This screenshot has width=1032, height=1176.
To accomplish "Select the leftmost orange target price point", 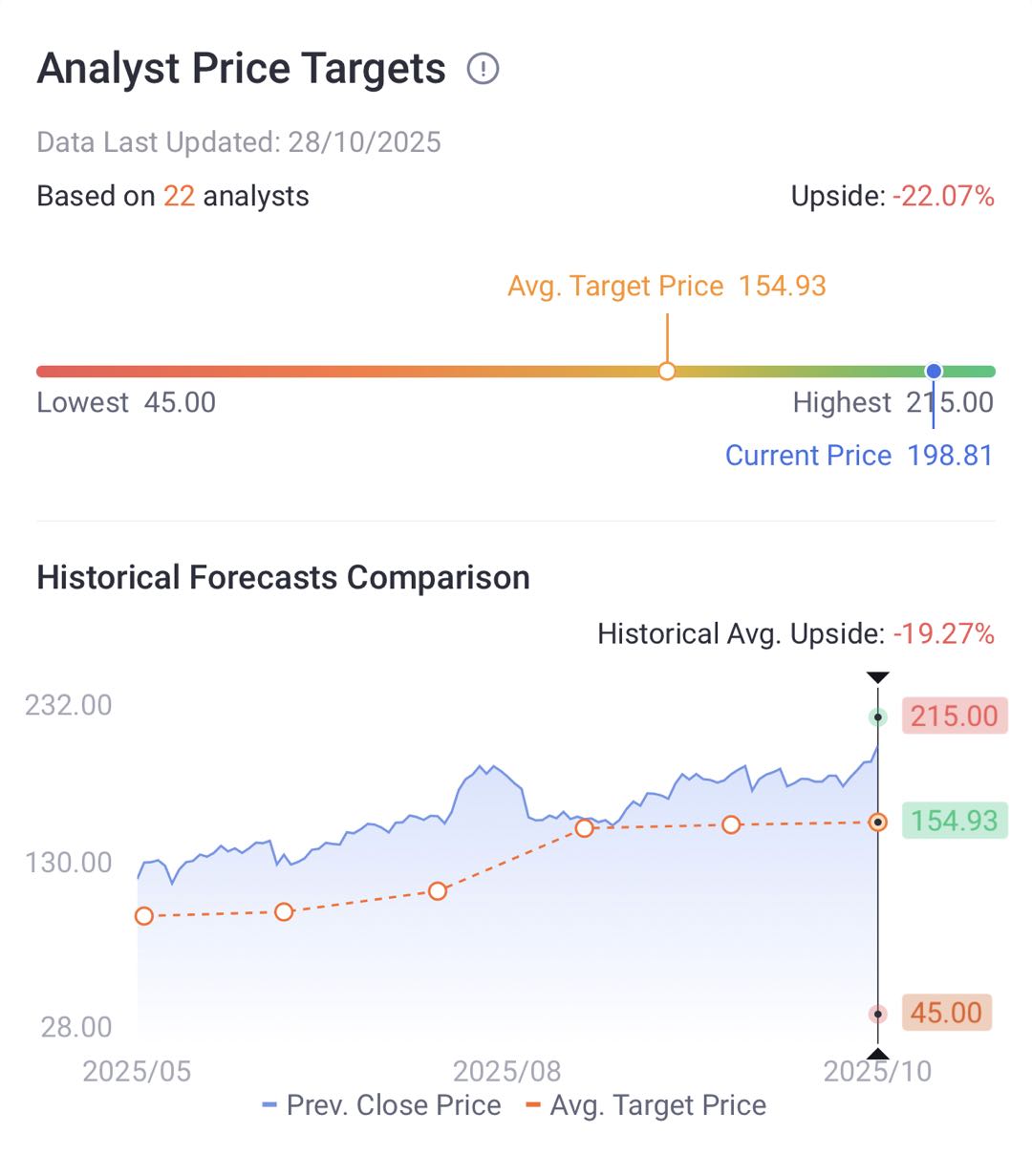I will (x=144, y=916).
